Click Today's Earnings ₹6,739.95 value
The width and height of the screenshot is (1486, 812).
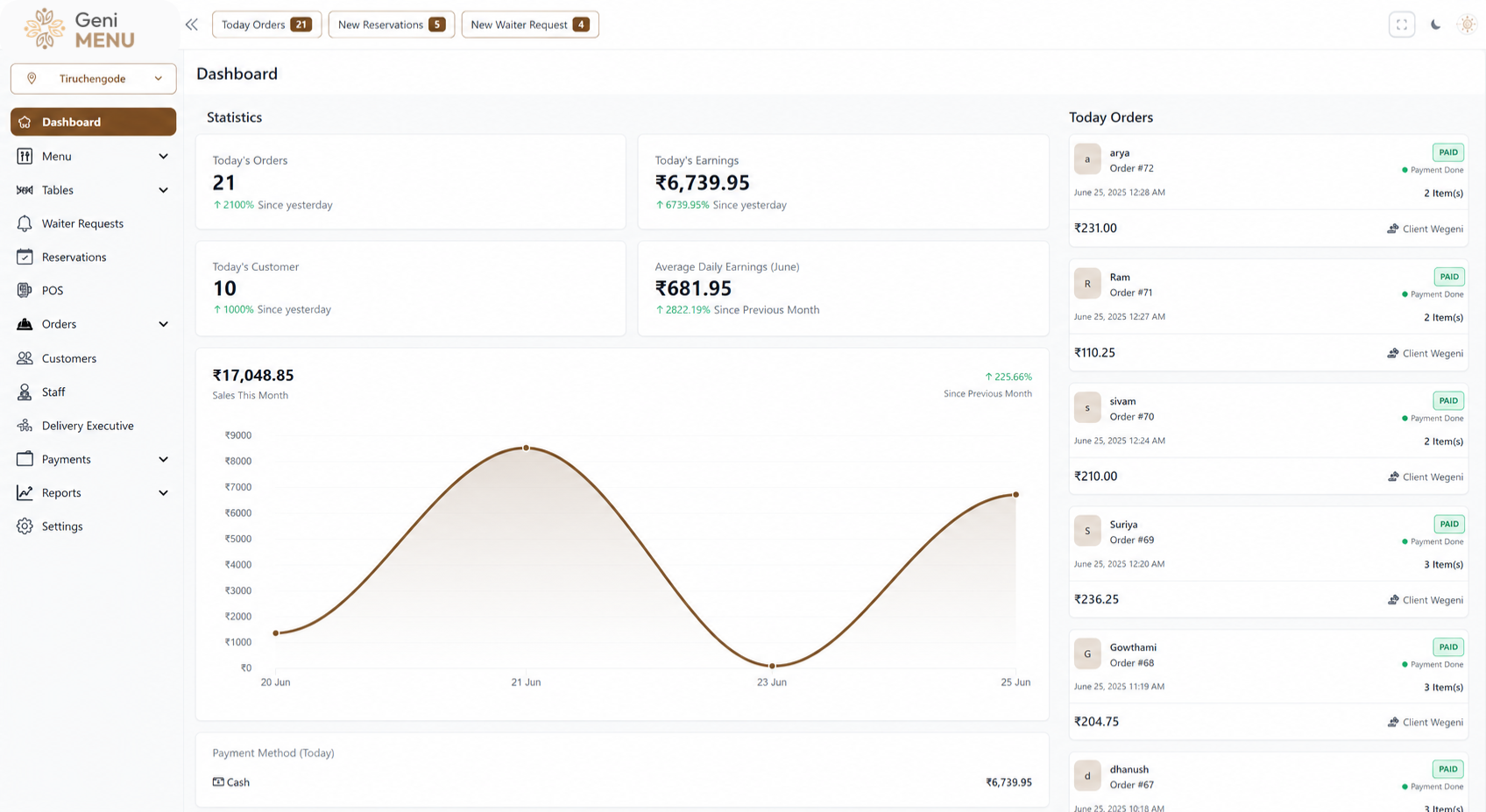[x=703, y=182]
